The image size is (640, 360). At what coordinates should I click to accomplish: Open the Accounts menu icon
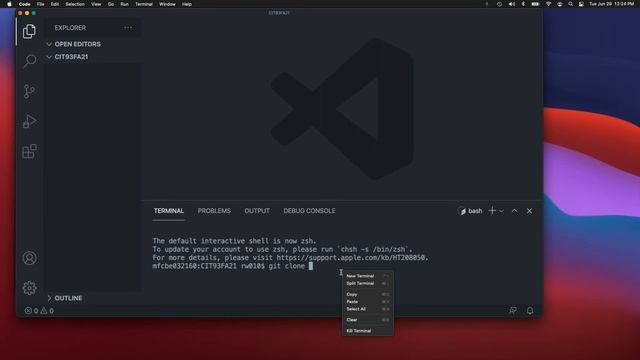29,258
